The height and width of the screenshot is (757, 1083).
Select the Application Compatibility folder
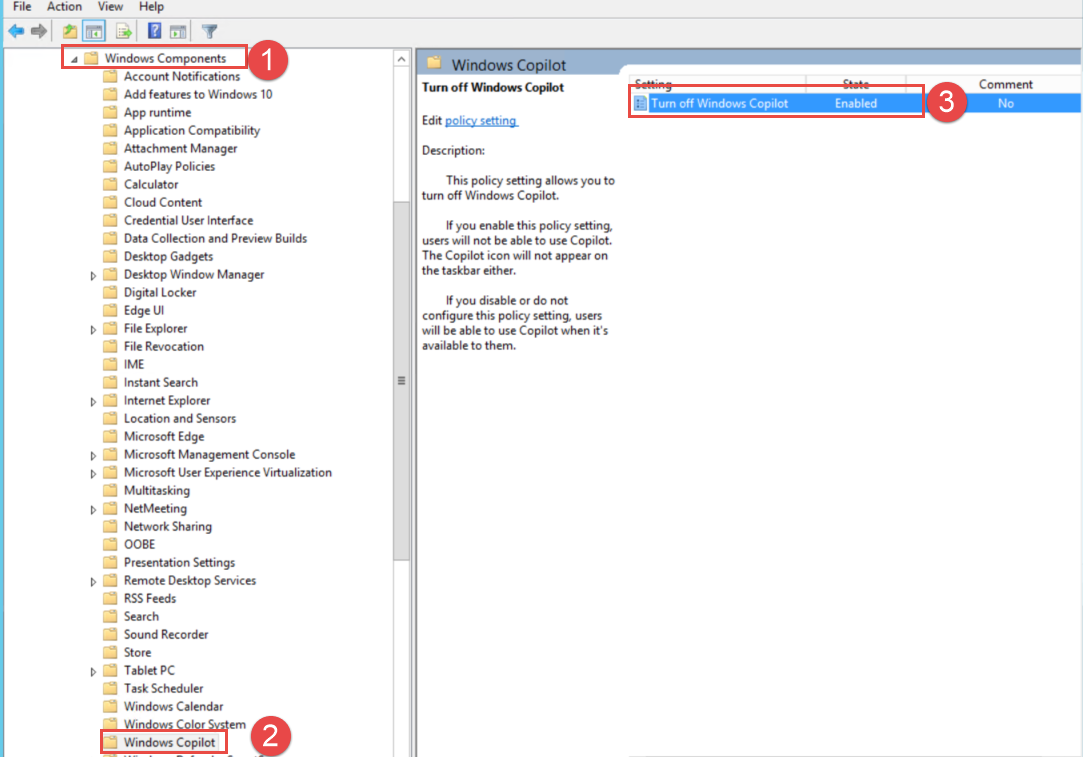click(192, 130)
